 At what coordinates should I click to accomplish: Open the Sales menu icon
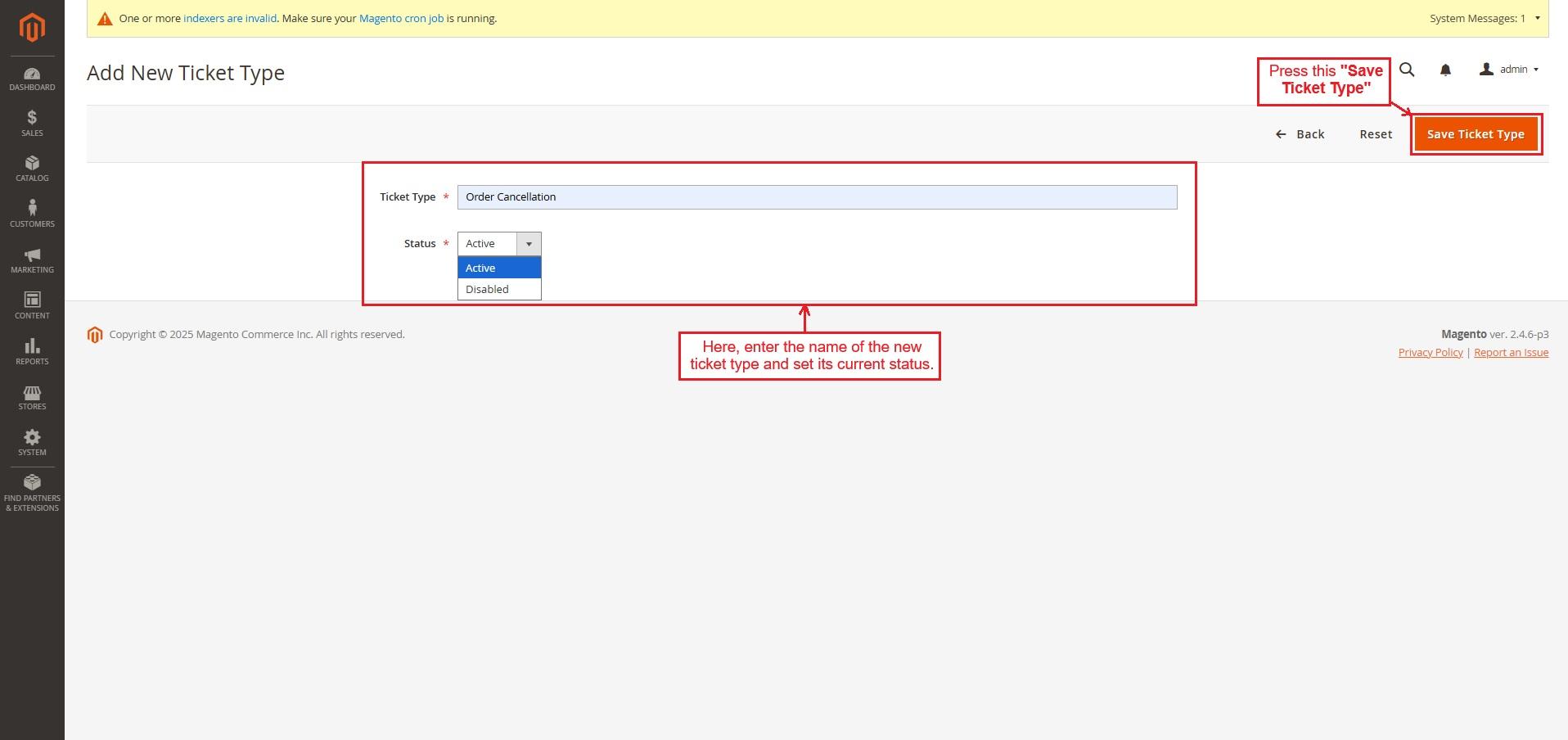(x=32, y=124)
